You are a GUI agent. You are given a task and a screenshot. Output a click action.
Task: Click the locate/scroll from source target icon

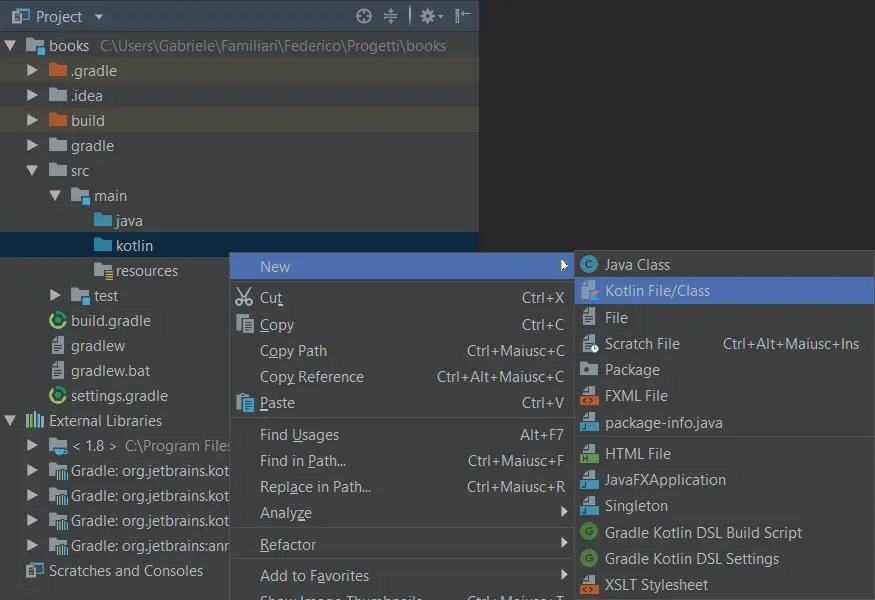point(363,16)
